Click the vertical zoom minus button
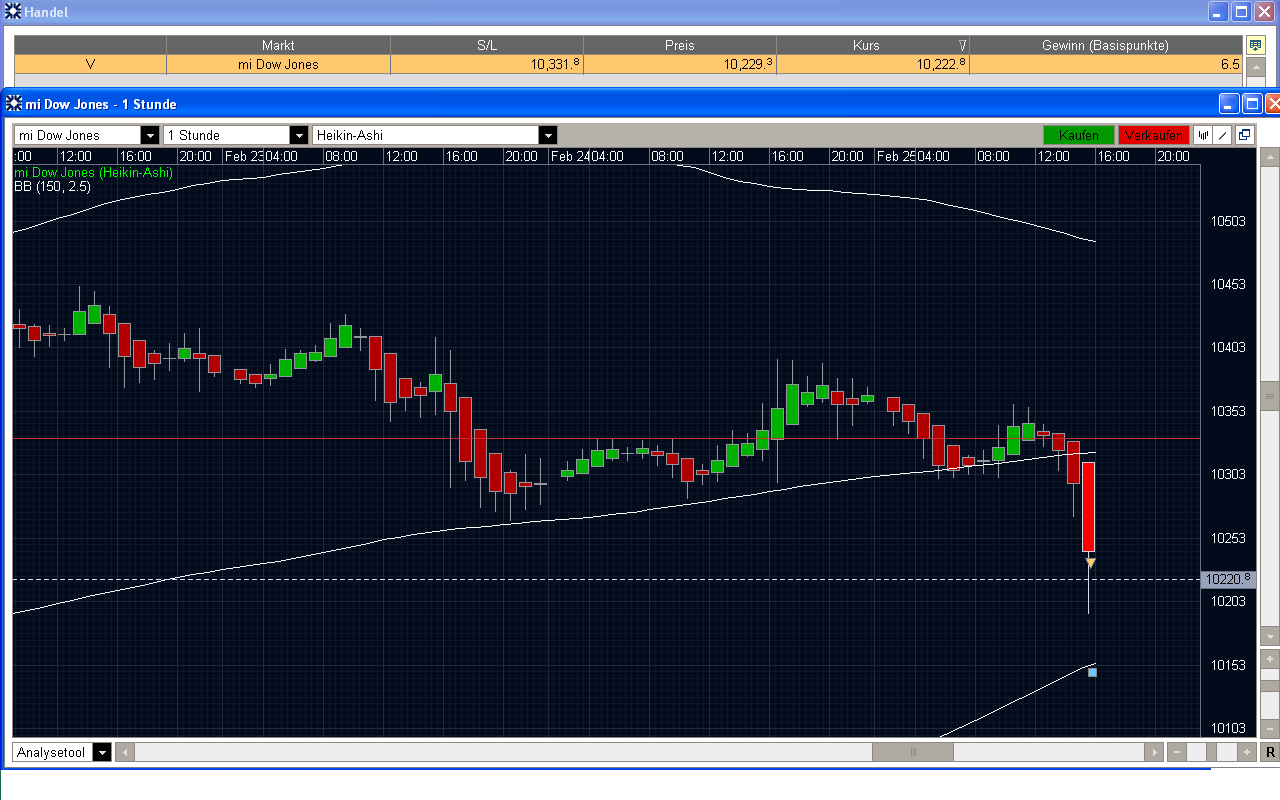Image resolution: width=1280 pixels, height=800 pixels. point(1270,728)
